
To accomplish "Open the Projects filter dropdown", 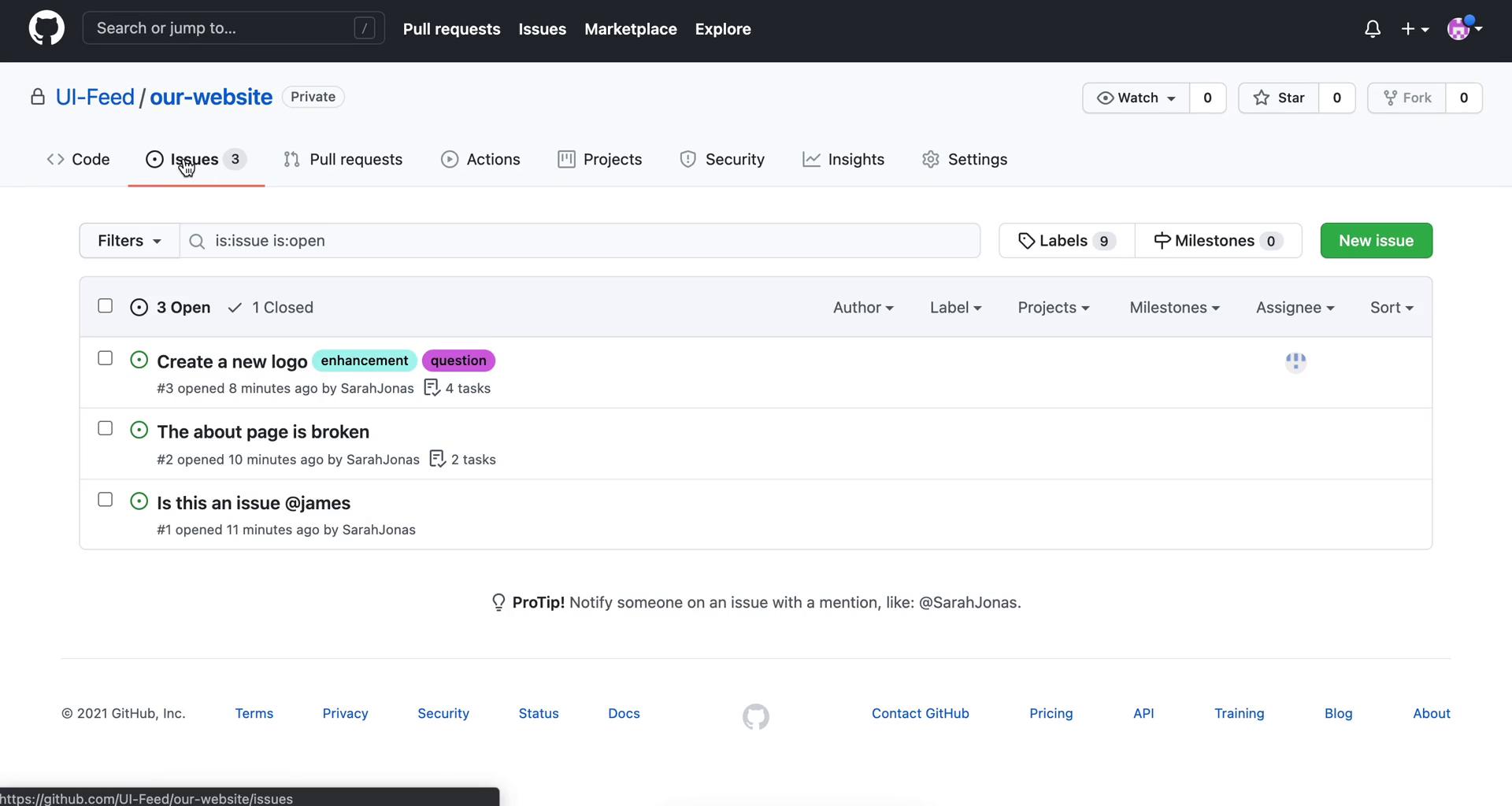I will click(1054, 308).
